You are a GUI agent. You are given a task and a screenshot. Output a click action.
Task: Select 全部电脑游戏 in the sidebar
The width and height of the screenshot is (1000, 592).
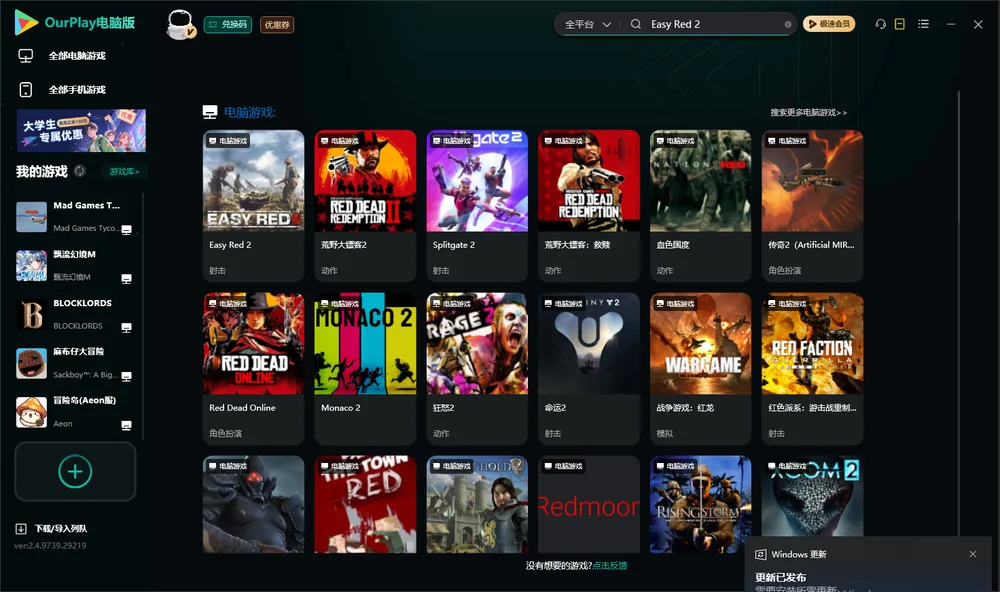(x=62, y=56)
